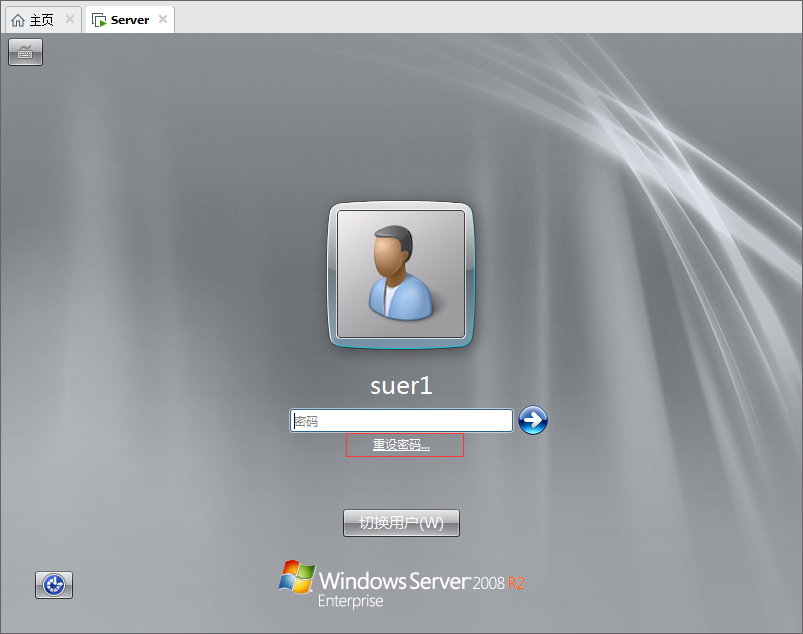Select the Server tab
The image size is (803, 634).
click(130, 20)
